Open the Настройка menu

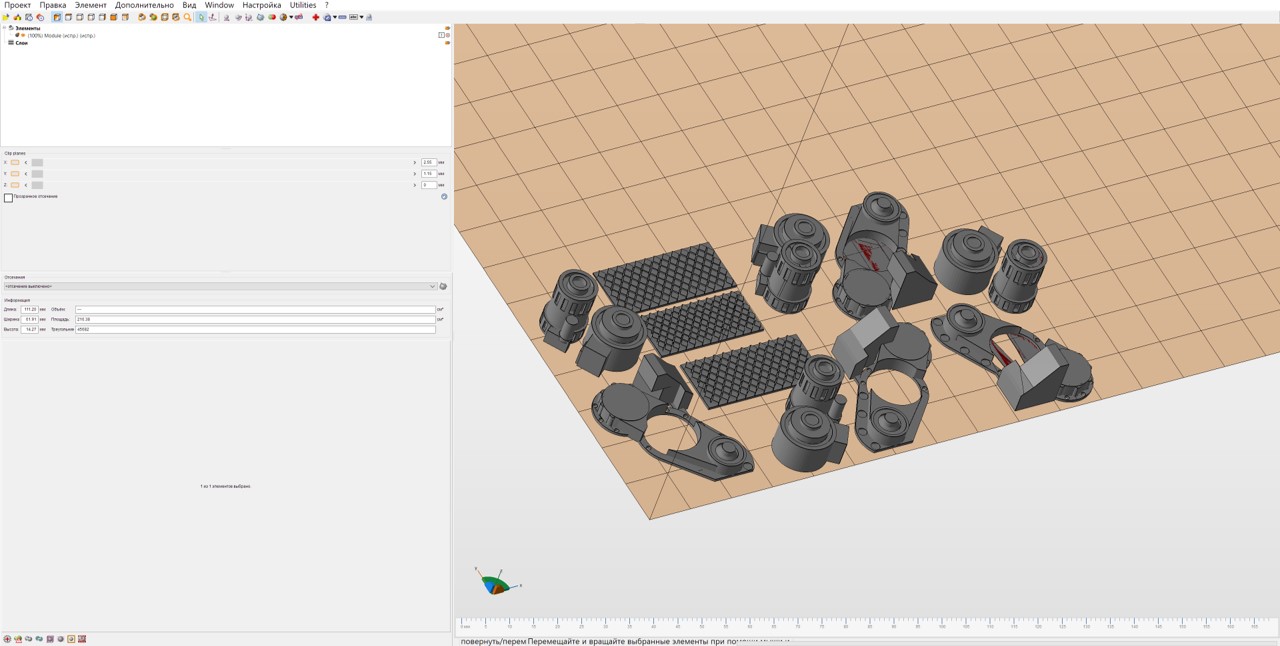[261, 5]
